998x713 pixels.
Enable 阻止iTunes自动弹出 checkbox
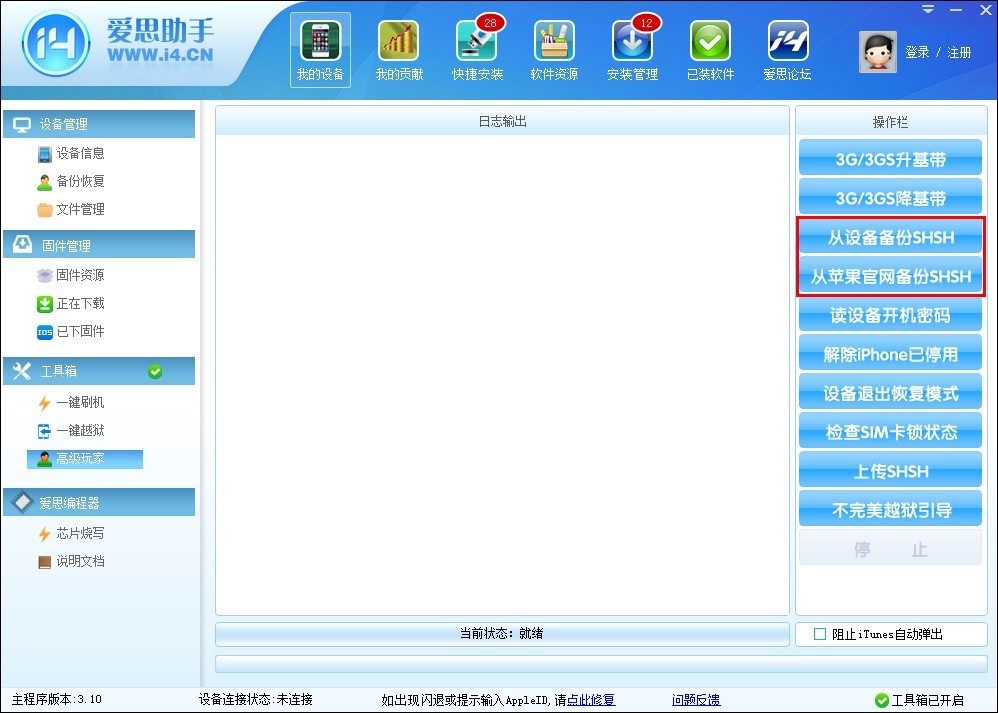coord(820,634)
